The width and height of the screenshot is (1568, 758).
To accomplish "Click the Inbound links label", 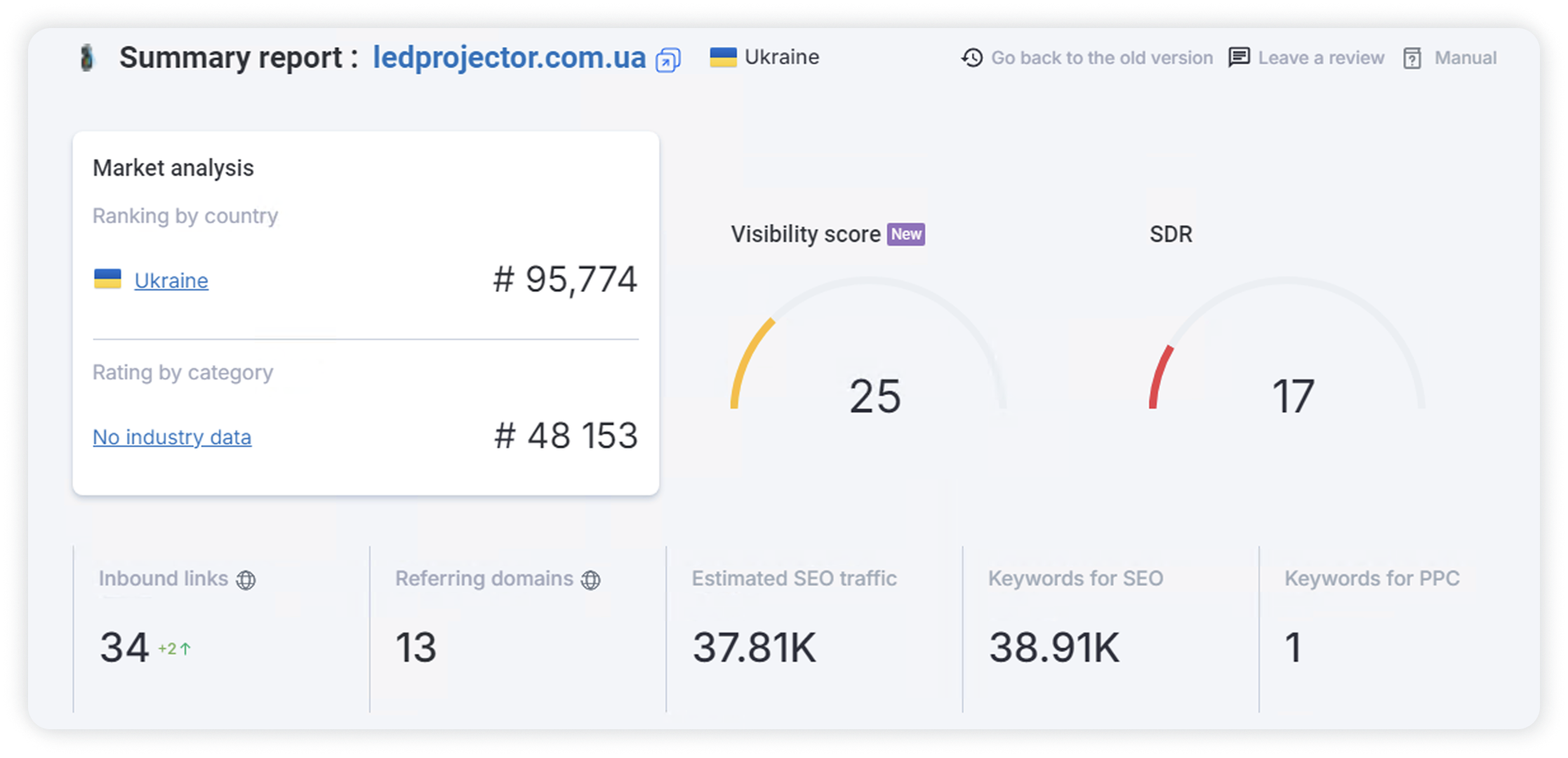I will tap(164, 578).
